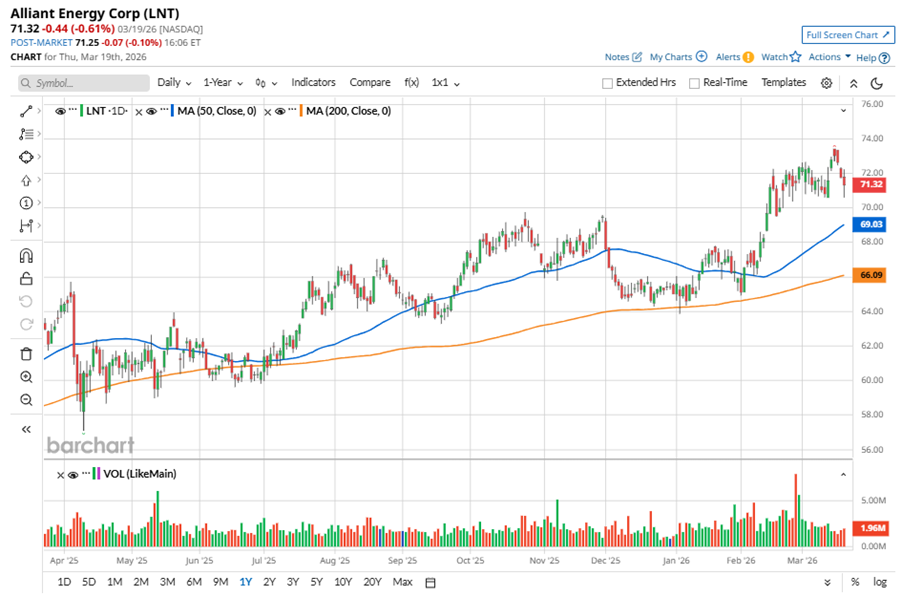
Task: Choose the shapes drawing tool
Action: 26,157
